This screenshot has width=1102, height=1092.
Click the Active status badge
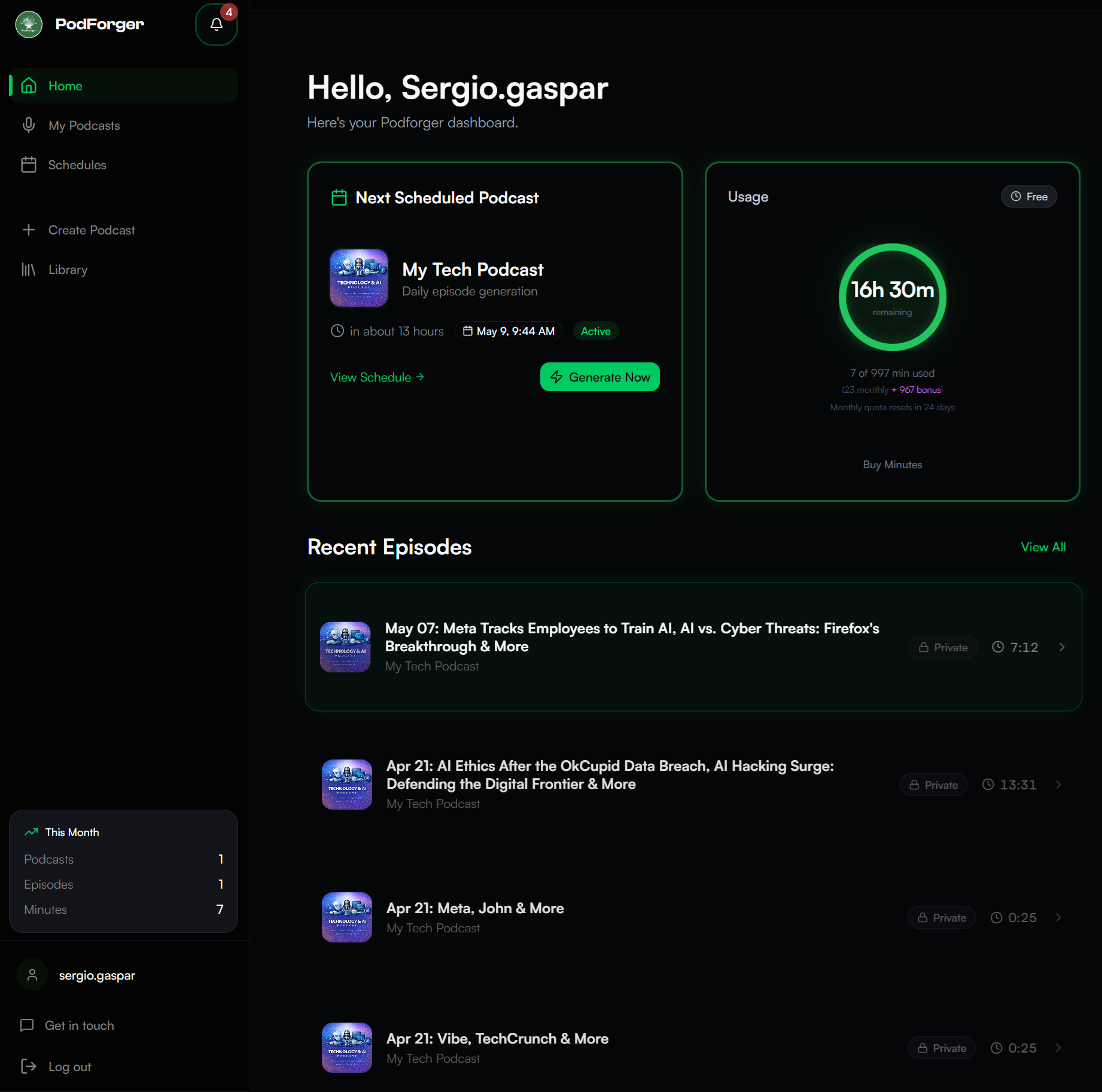pyautogui.click(x=596, y=331)
